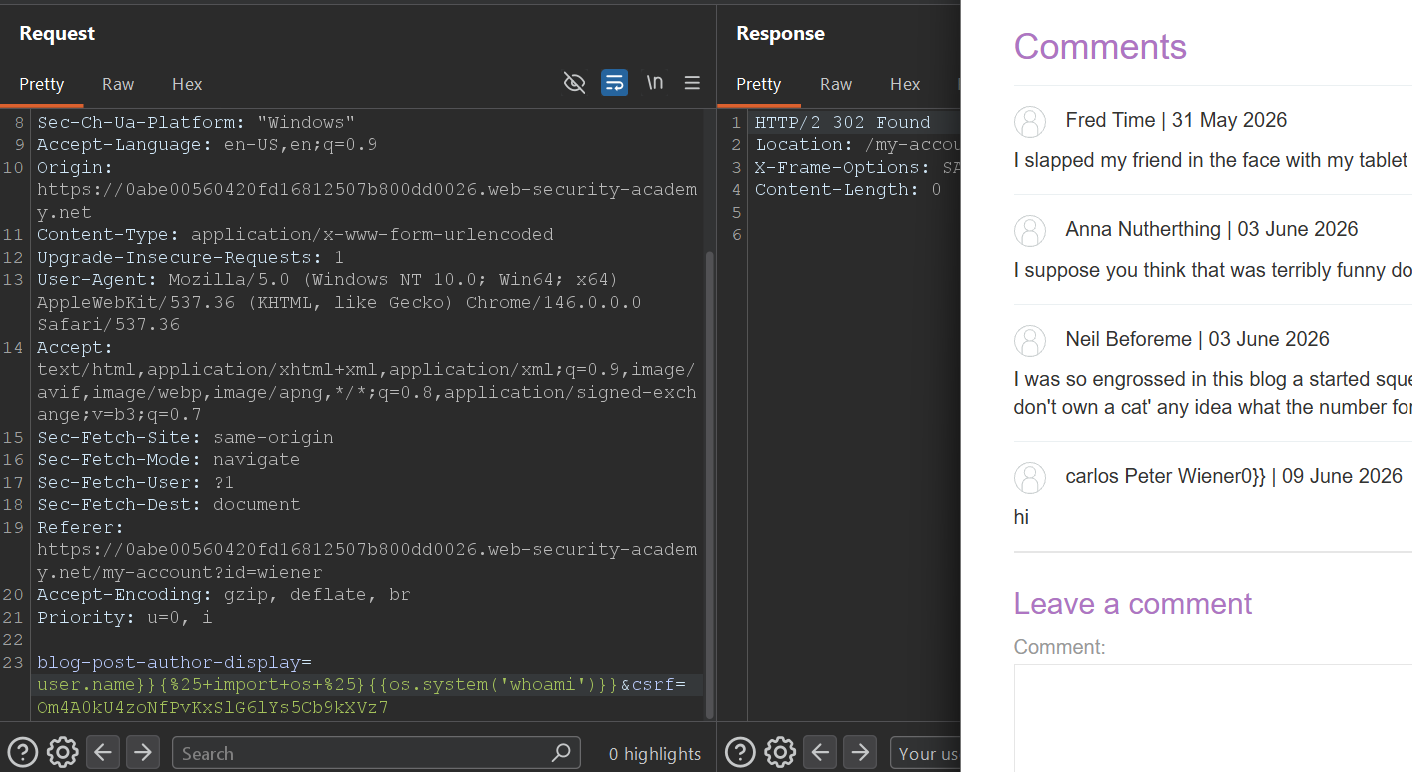1412x772 pixels.
Task: Click the Response pane back arrow button
Action: 821,752
